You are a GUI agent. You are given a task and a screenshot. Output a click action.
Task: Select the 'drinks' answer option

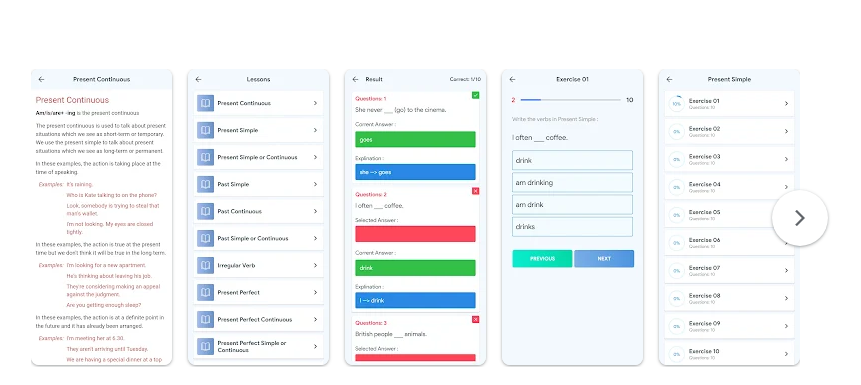pos(572,227)
